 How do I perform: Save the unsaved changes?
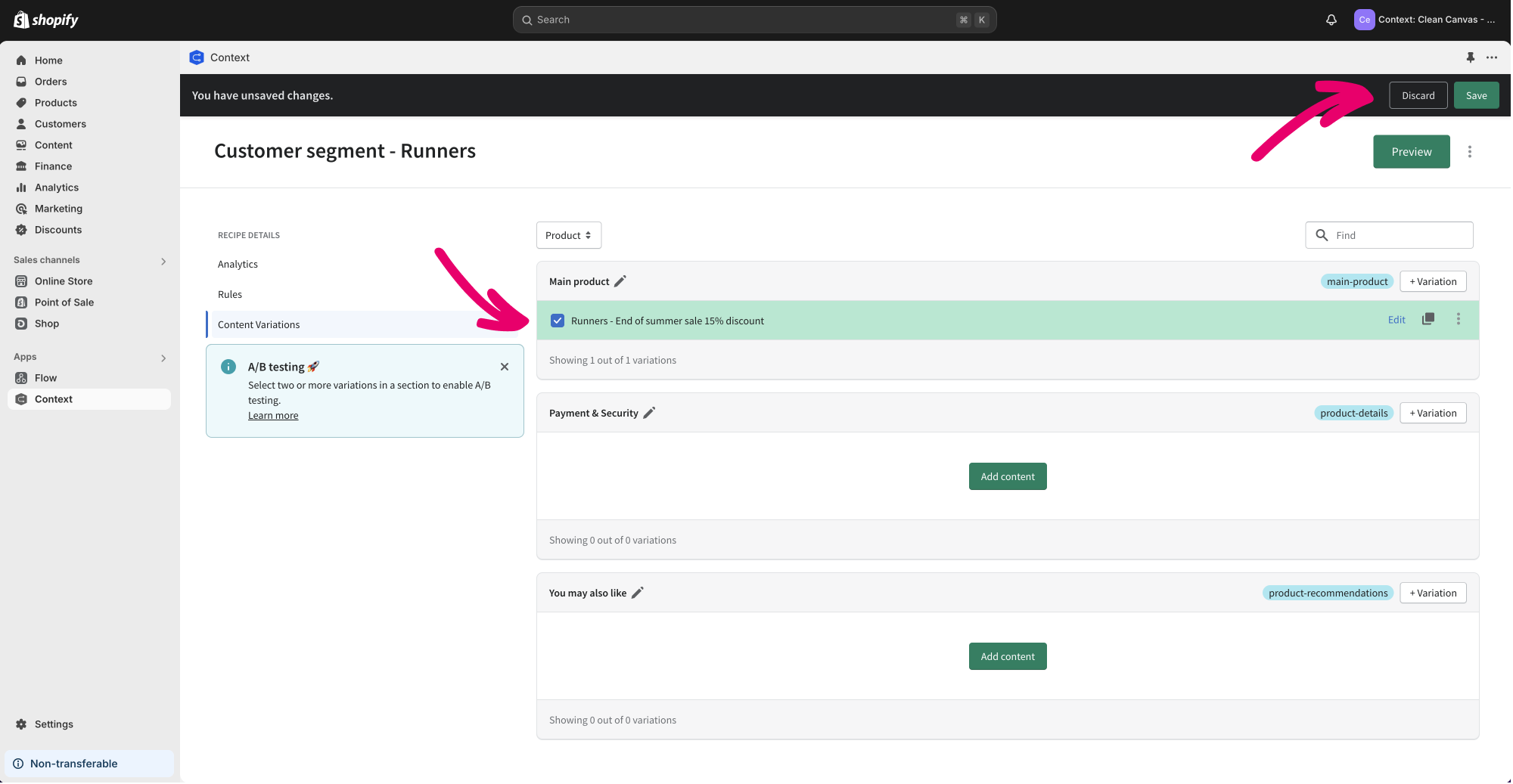coord(1475,95)
